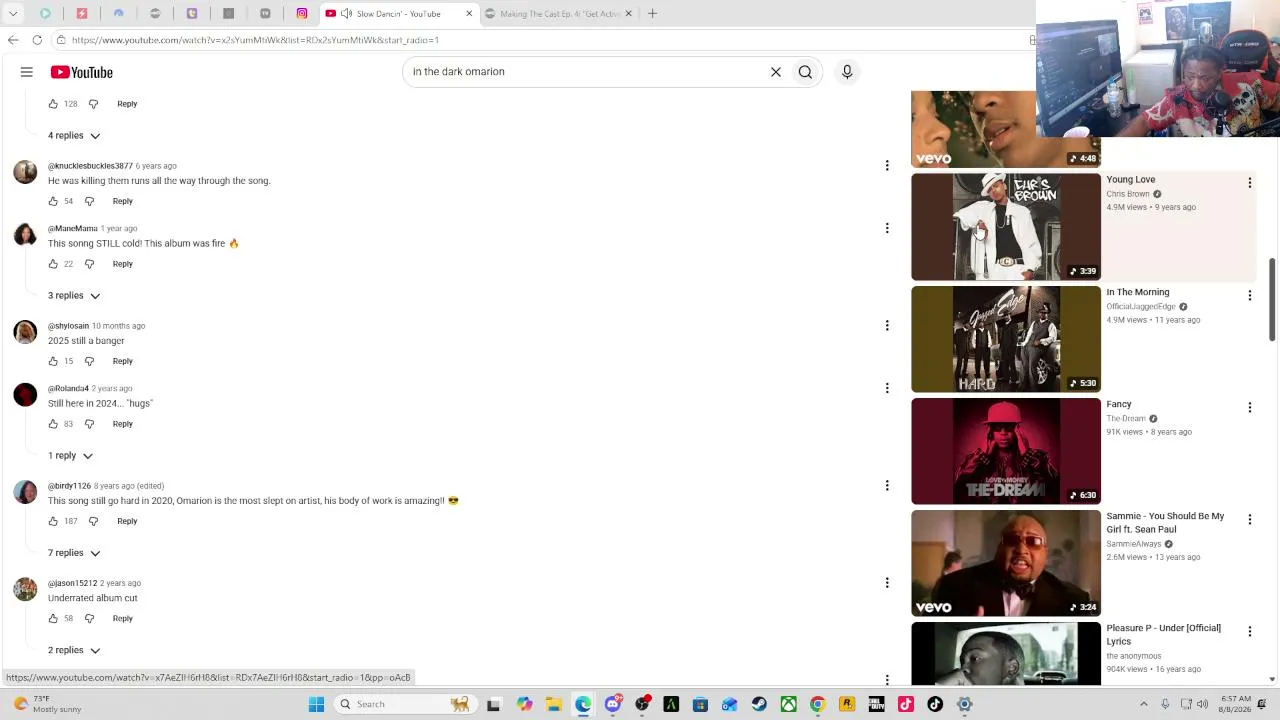This screenshot has height=720, width=1280.
Task: Play the Jagged Edge In The Morning thumbnail
Action: [1006, 339]
